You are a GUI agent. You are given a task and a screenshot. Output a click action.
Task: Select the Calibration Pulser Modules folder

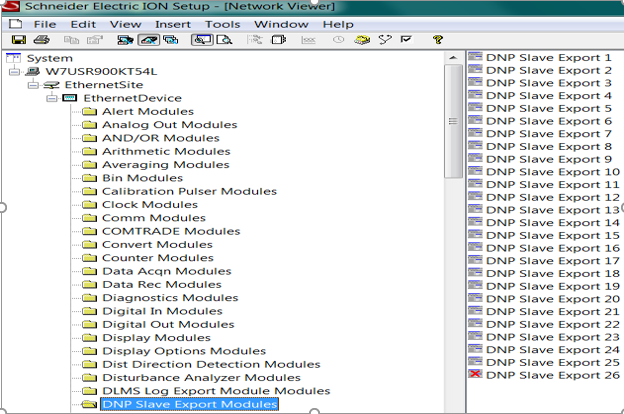tap(189, 191)
